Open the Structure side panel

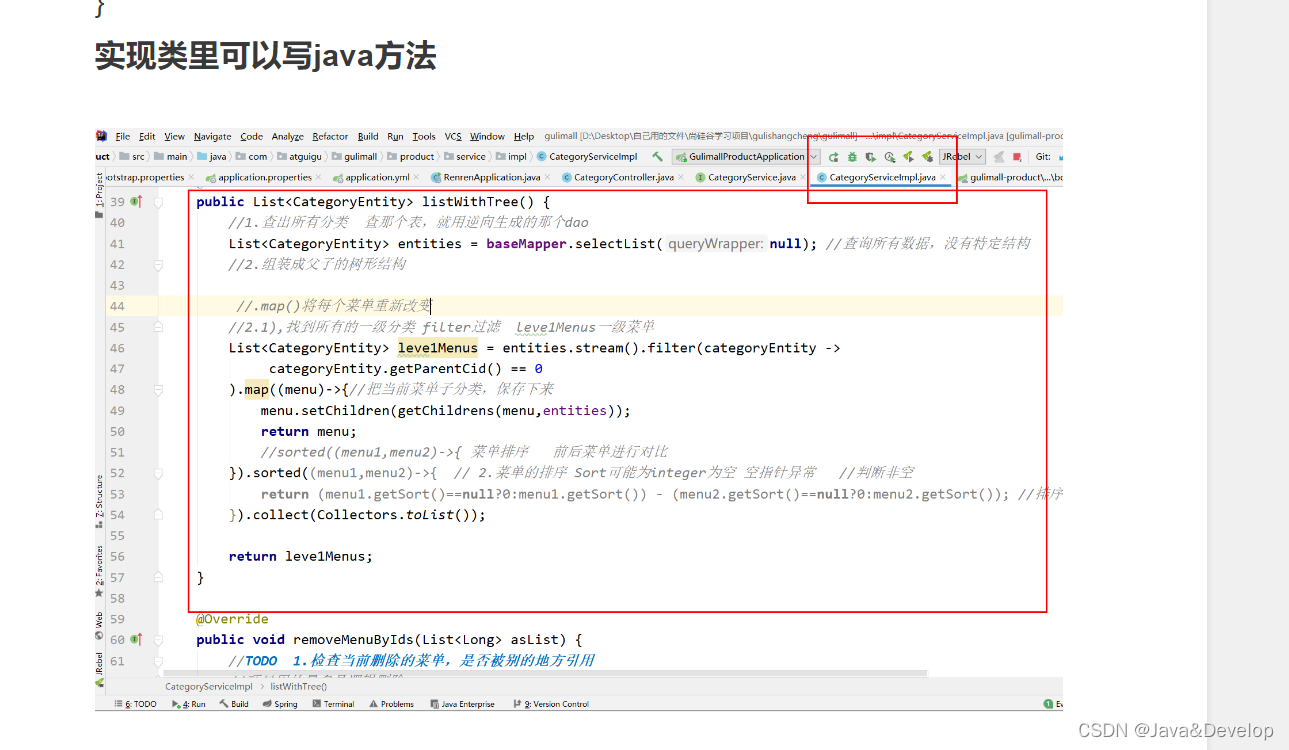100,501
